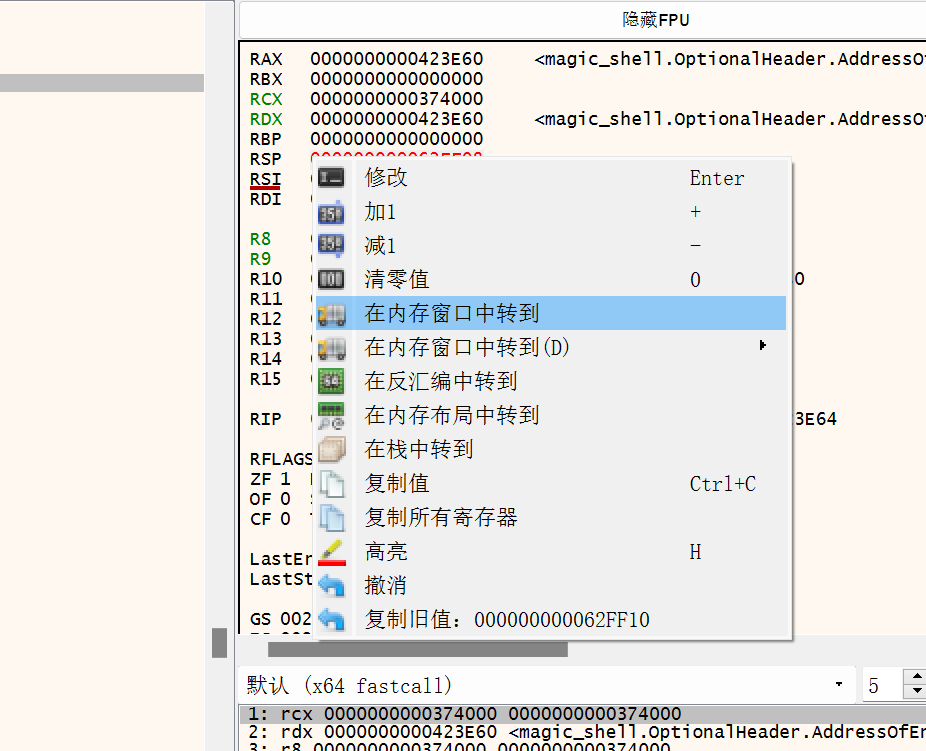Increase argument count with stepper up arrow
This screenshot has width=926, height=751.
(917, 677)
